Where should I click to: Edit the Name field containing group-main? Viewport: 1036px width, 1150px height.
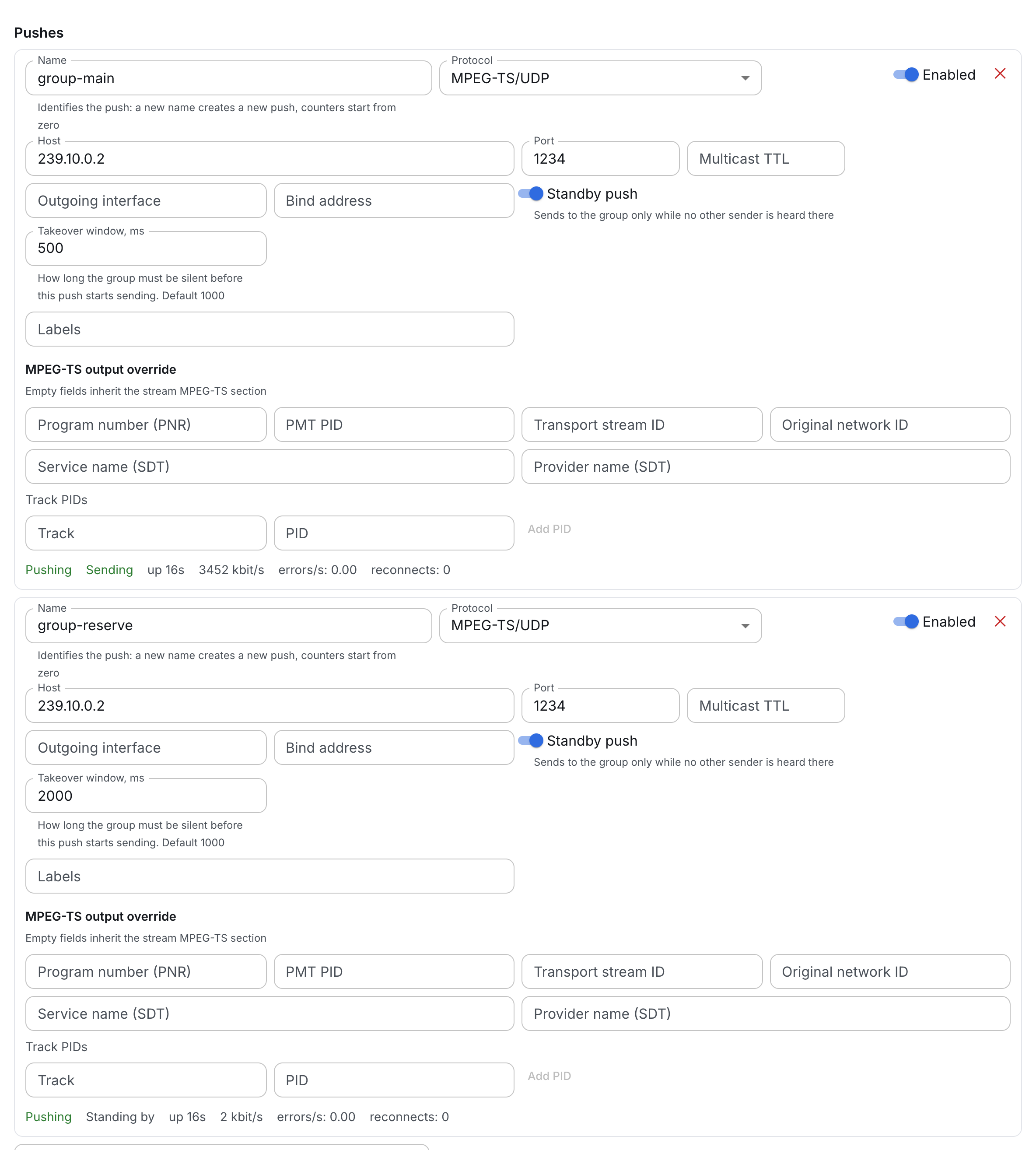228,78
